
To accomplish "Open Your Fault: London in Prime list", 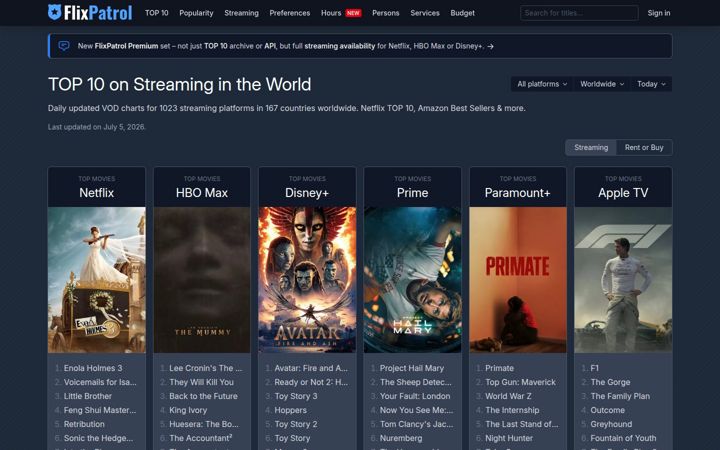I will [x=415, y=396].
